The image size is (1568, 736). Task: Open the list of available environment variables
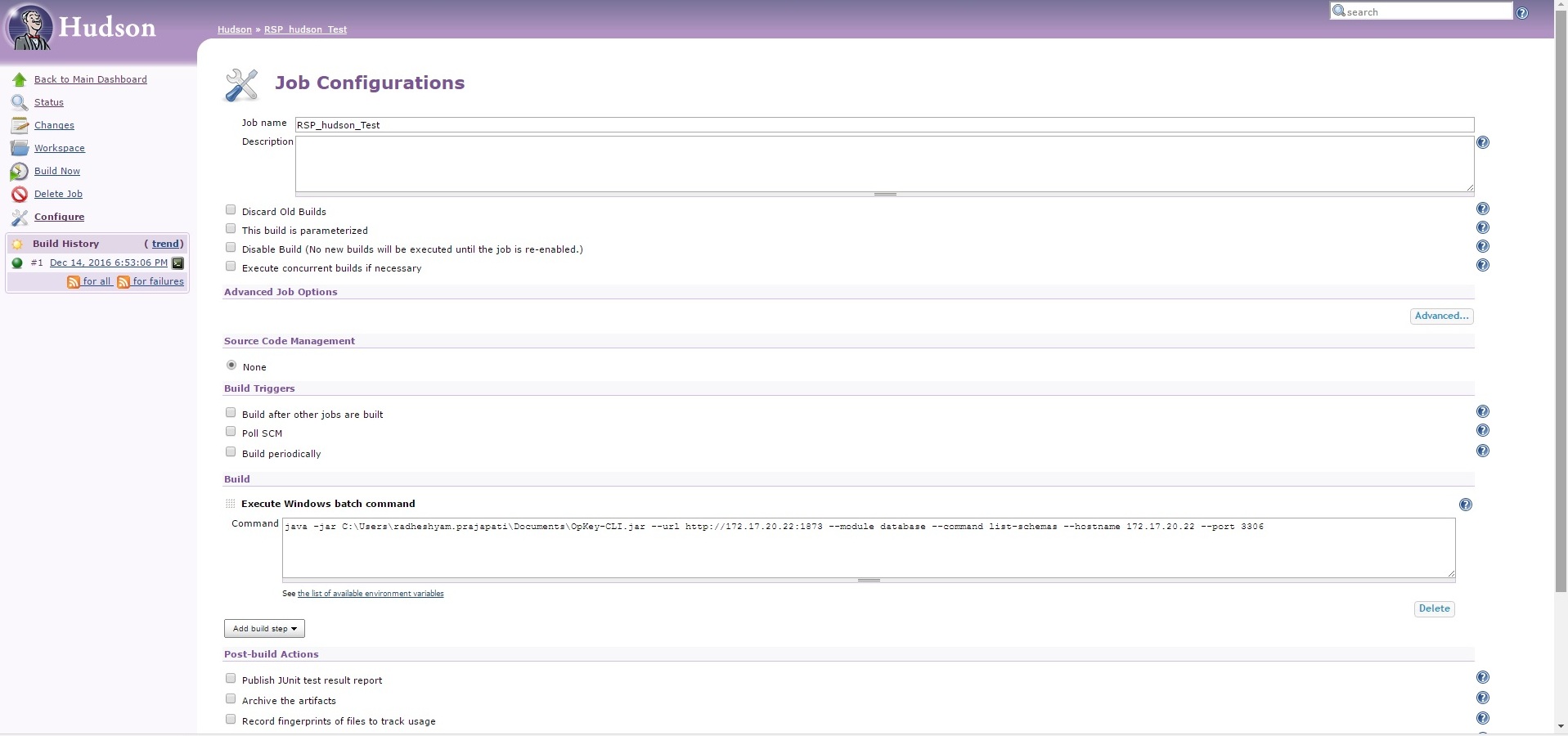click(x=371, y=594)
